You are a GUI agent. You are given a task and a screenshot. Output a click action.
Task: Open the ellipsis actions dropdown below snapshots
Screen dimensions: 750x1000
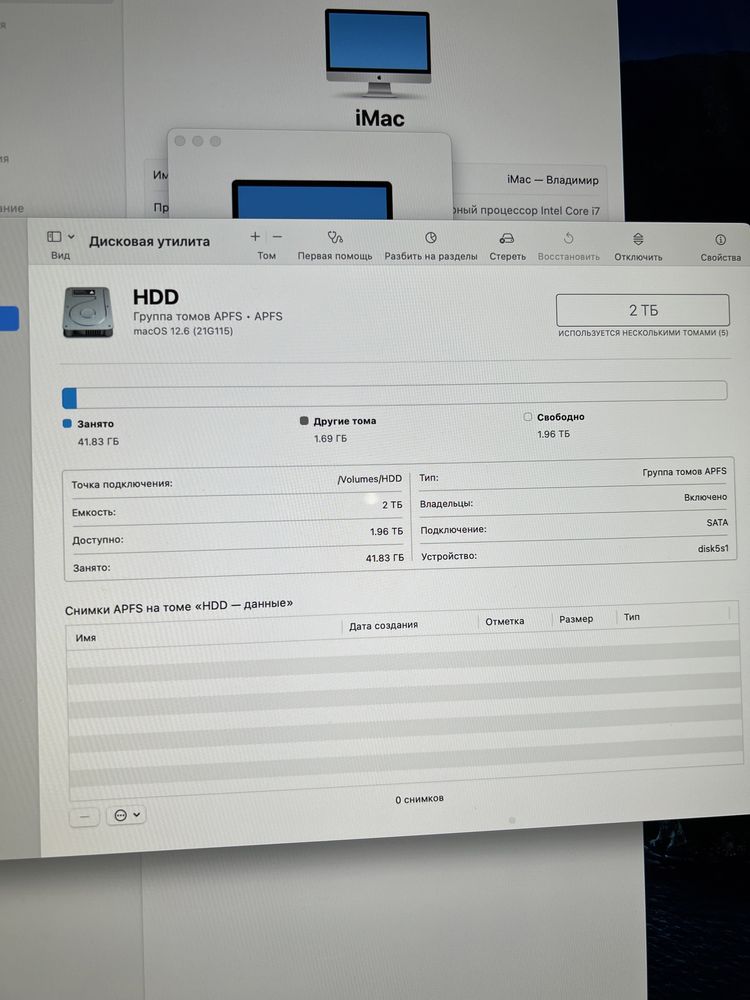(x=126, y=814)
